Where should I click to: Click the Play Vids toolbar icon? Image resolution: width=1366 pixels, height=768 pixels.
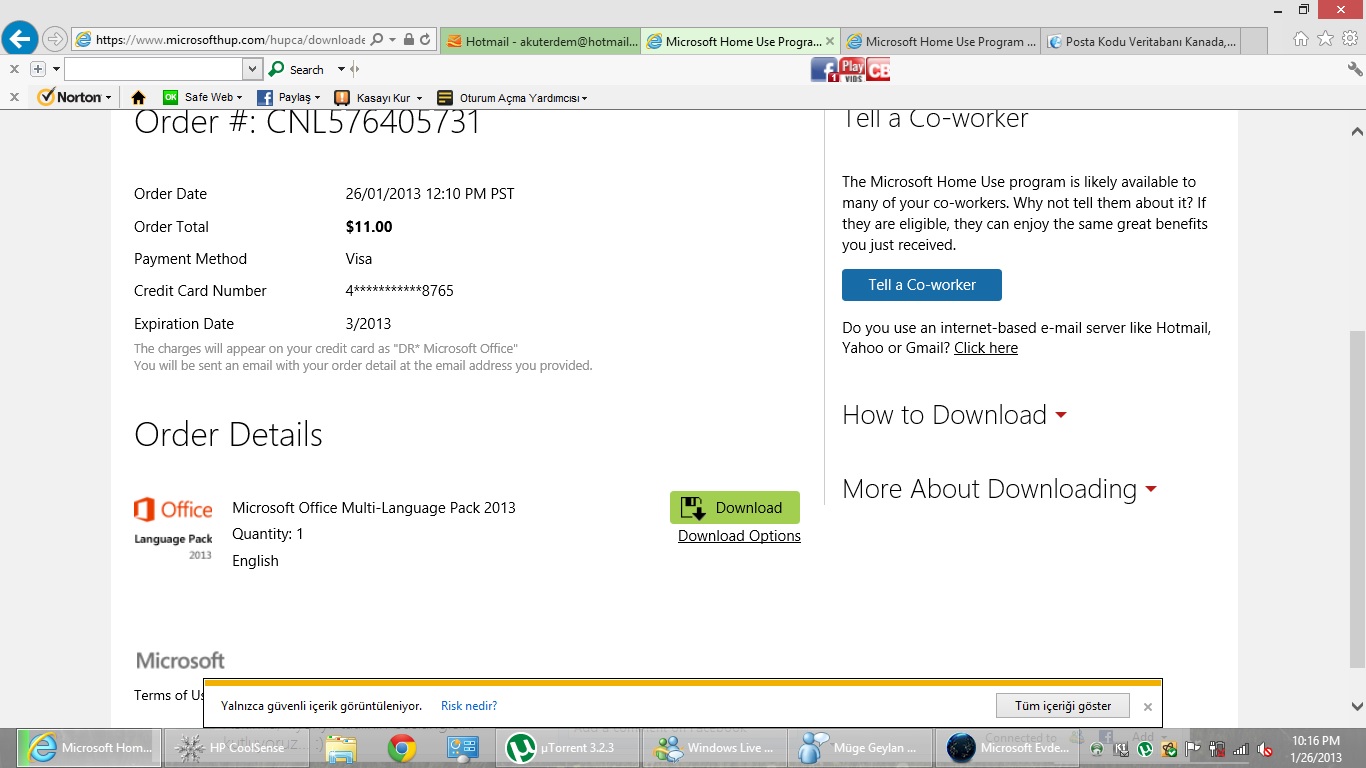pos(852,69)
